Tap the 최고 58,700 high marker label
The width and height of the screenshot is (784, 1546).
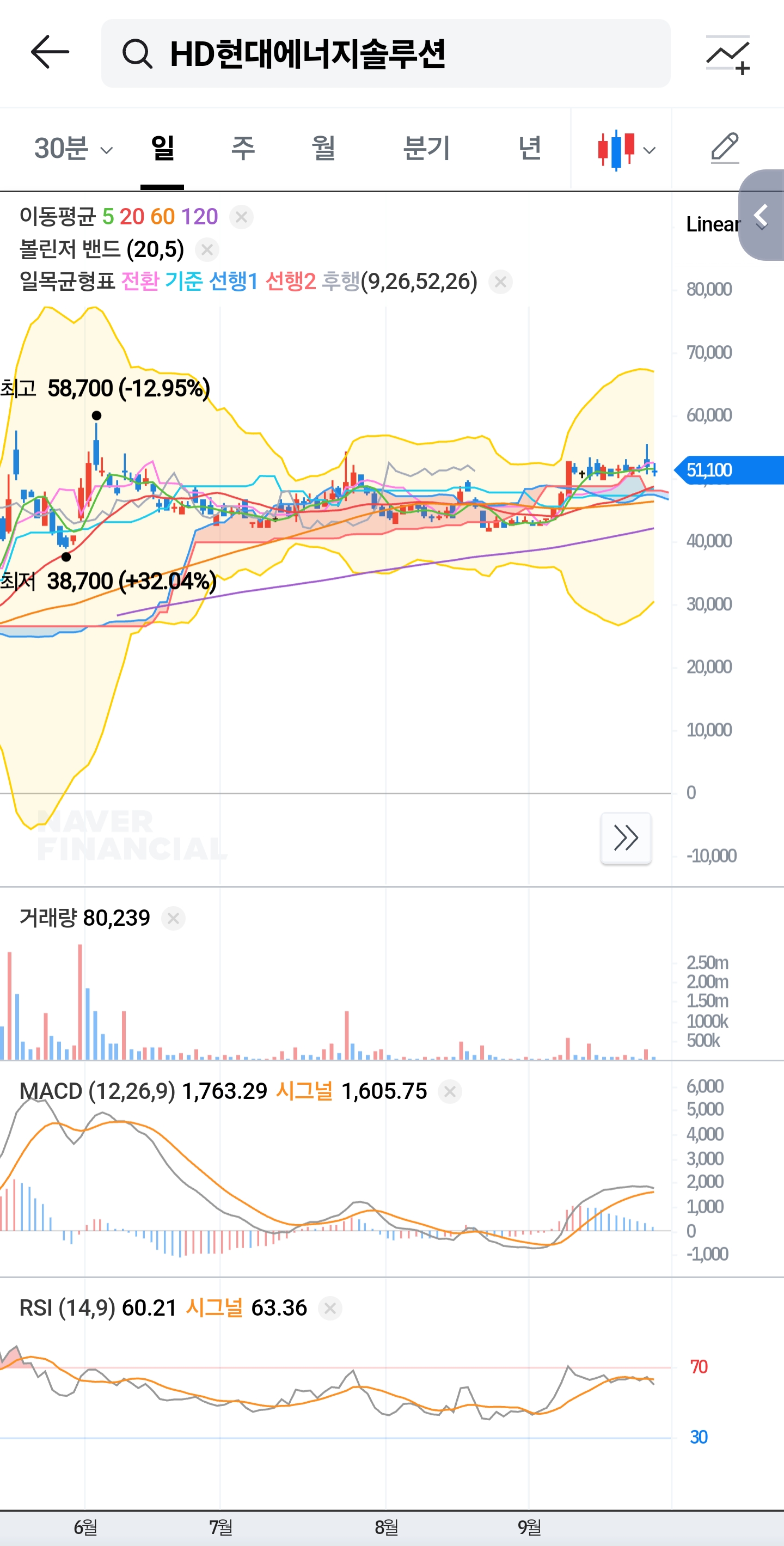coord(105,388)
